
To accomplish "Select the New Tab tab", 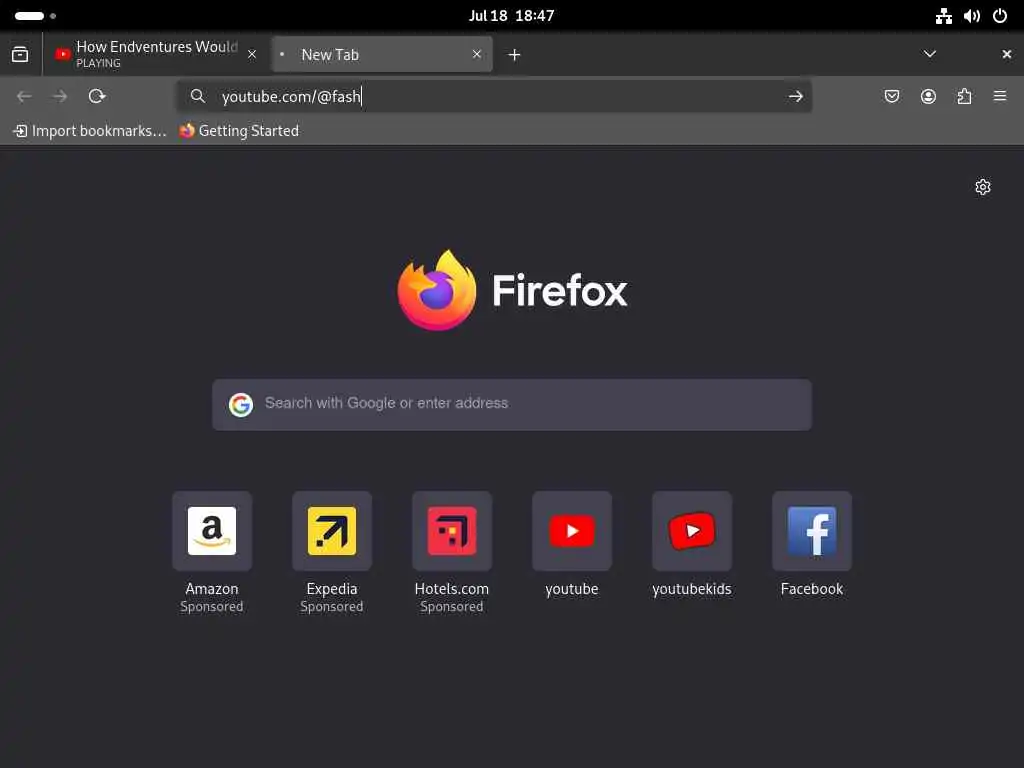I will pyautogui.click(x=382, y=54).
